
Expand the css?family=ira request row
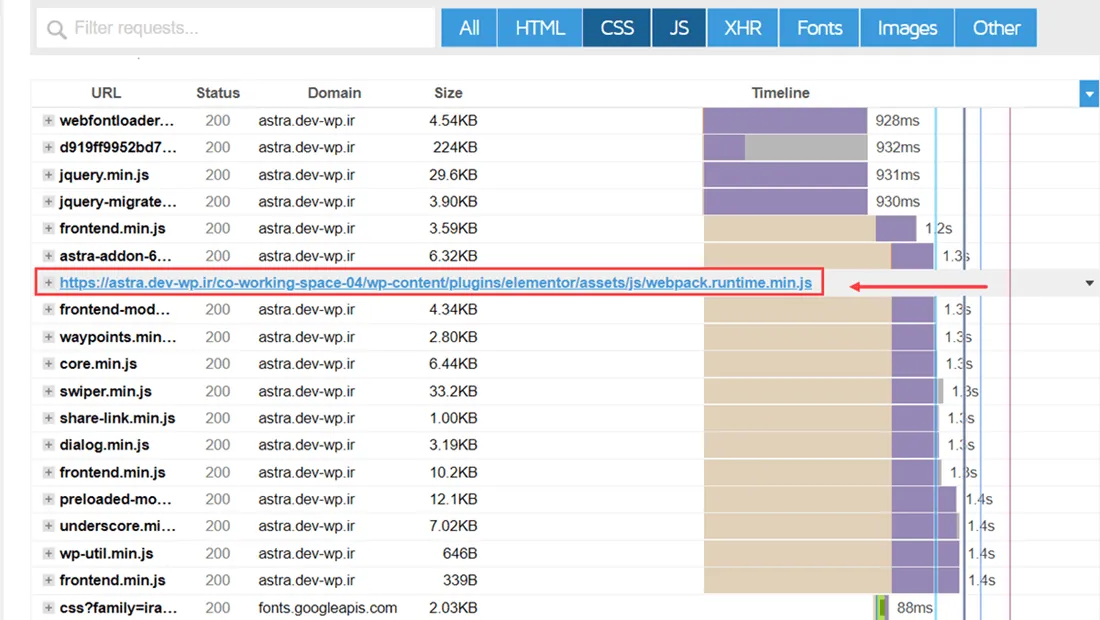[x=48, y=607]
